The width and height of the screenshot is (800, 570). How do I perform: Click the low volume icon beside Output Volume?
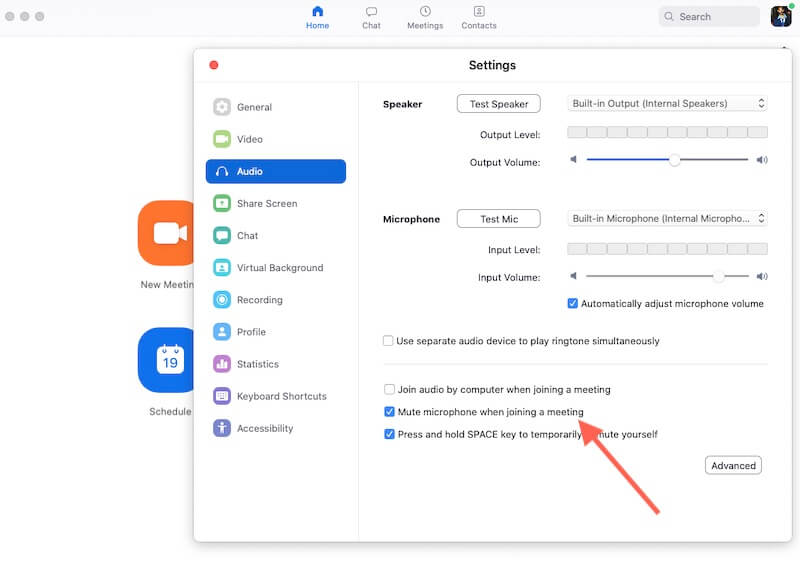573,159
